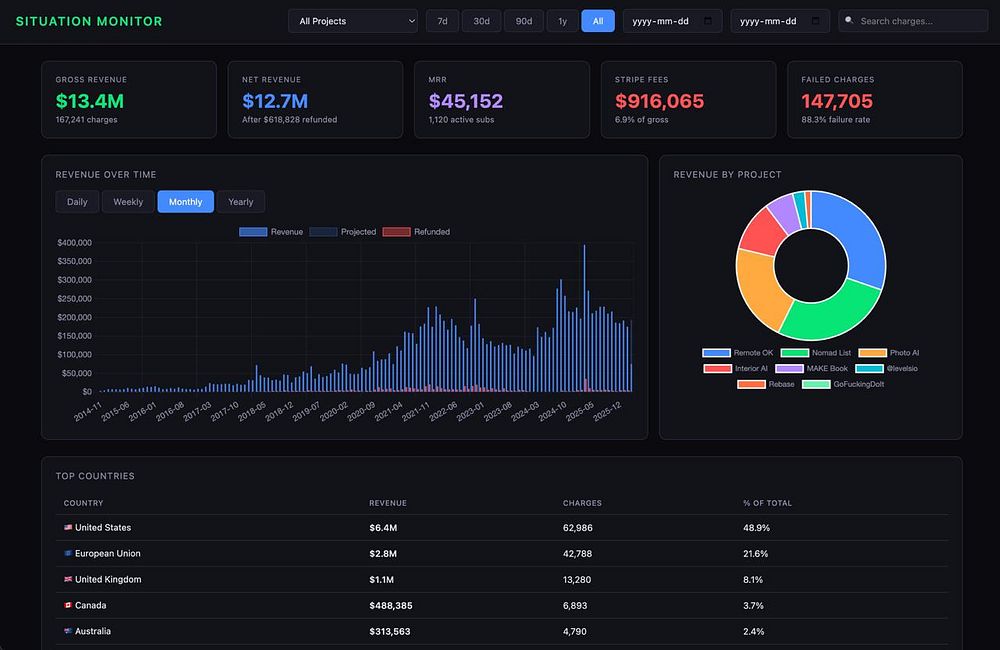Open calendar picker in first date field
Viewport: 1000px width, 650px height.
tap(708, 21)
